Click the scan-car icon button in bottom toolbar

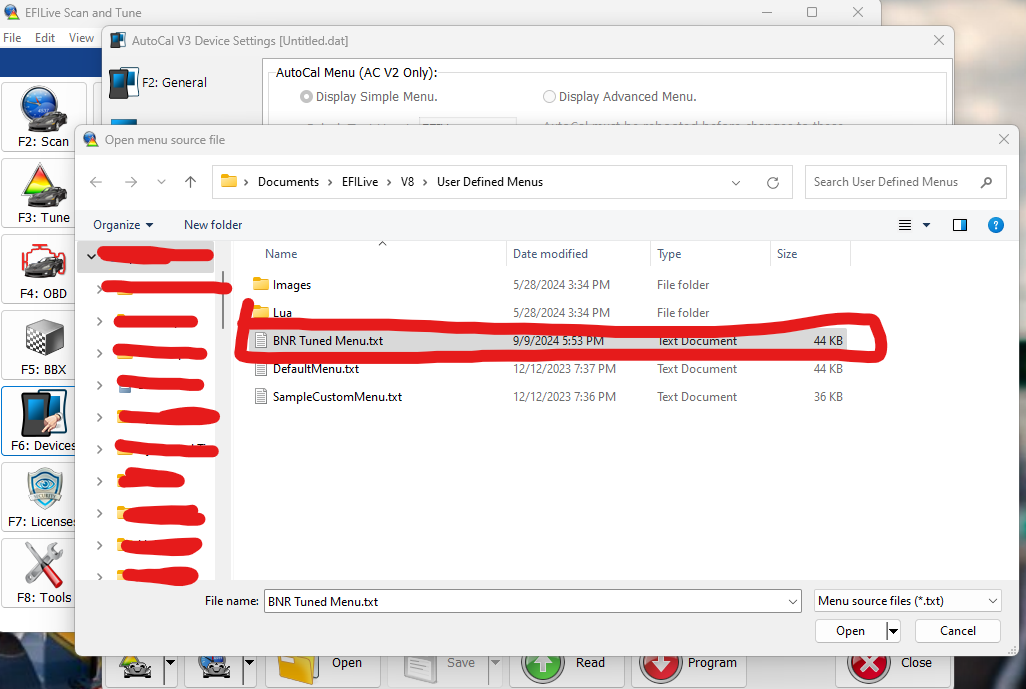click(215, 666)
